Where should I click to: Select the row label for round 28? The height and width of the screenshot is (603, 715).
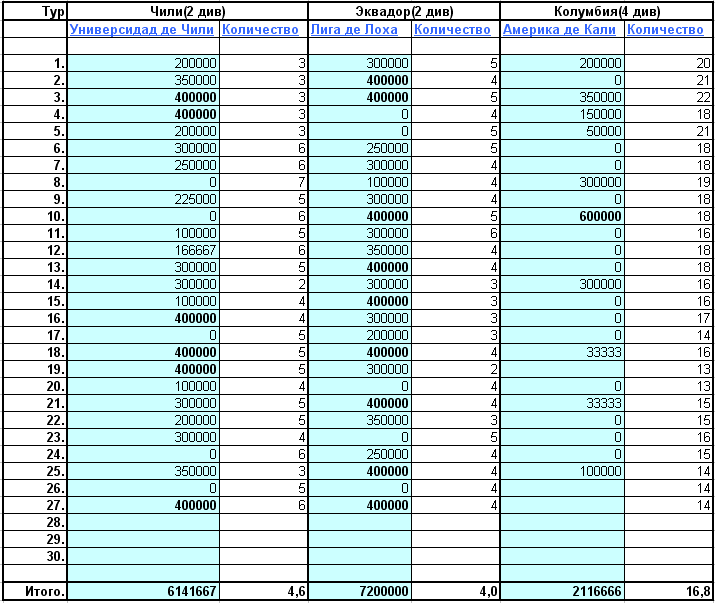coord(35,523)
